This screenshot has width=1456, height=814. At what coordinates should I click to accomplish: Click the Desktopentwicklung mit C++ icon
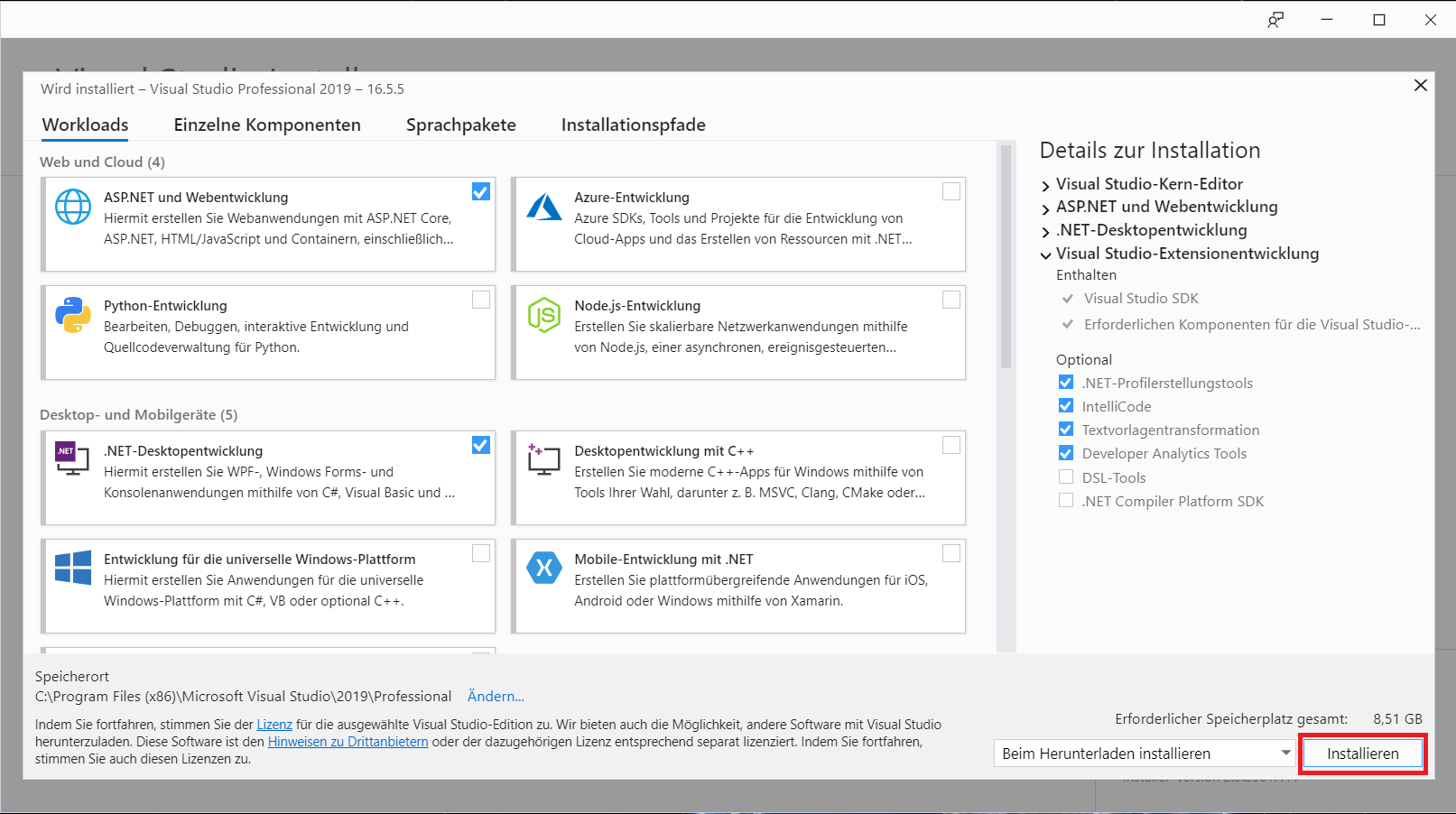[544, 459]
